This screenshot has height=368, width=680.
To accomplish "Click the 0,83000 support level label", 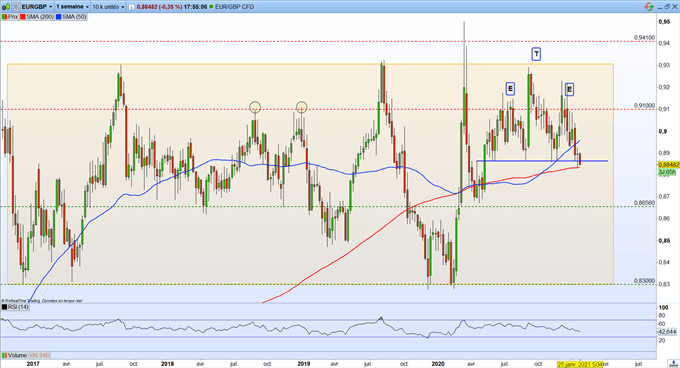I will (644, 280).
